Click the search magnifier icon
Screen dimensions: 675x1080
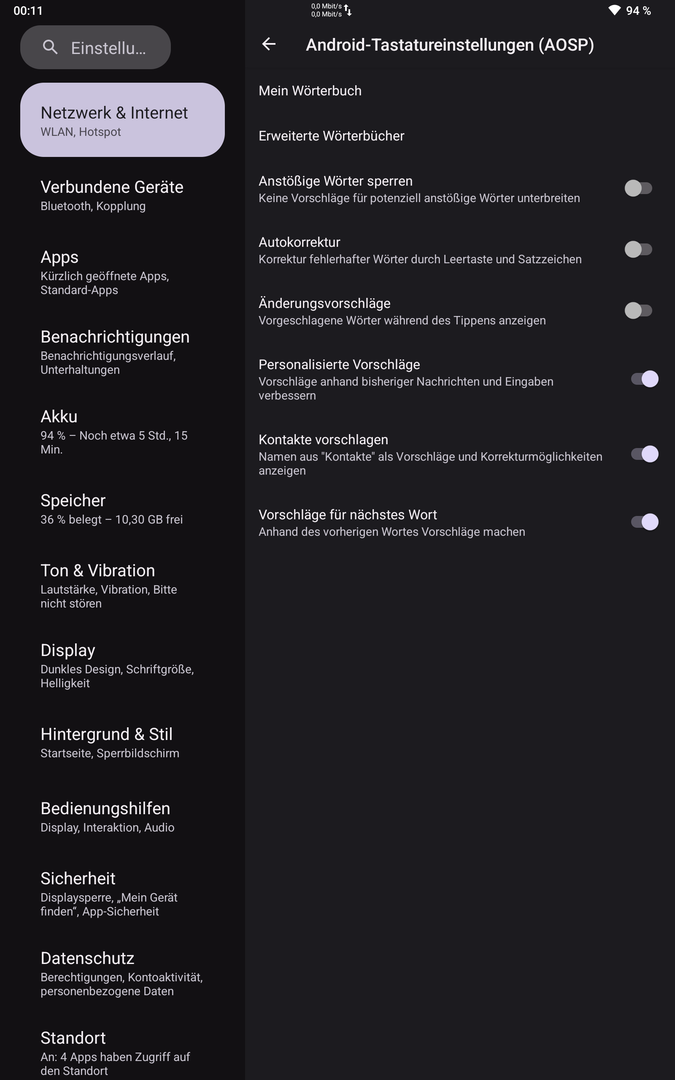point(50,48)
